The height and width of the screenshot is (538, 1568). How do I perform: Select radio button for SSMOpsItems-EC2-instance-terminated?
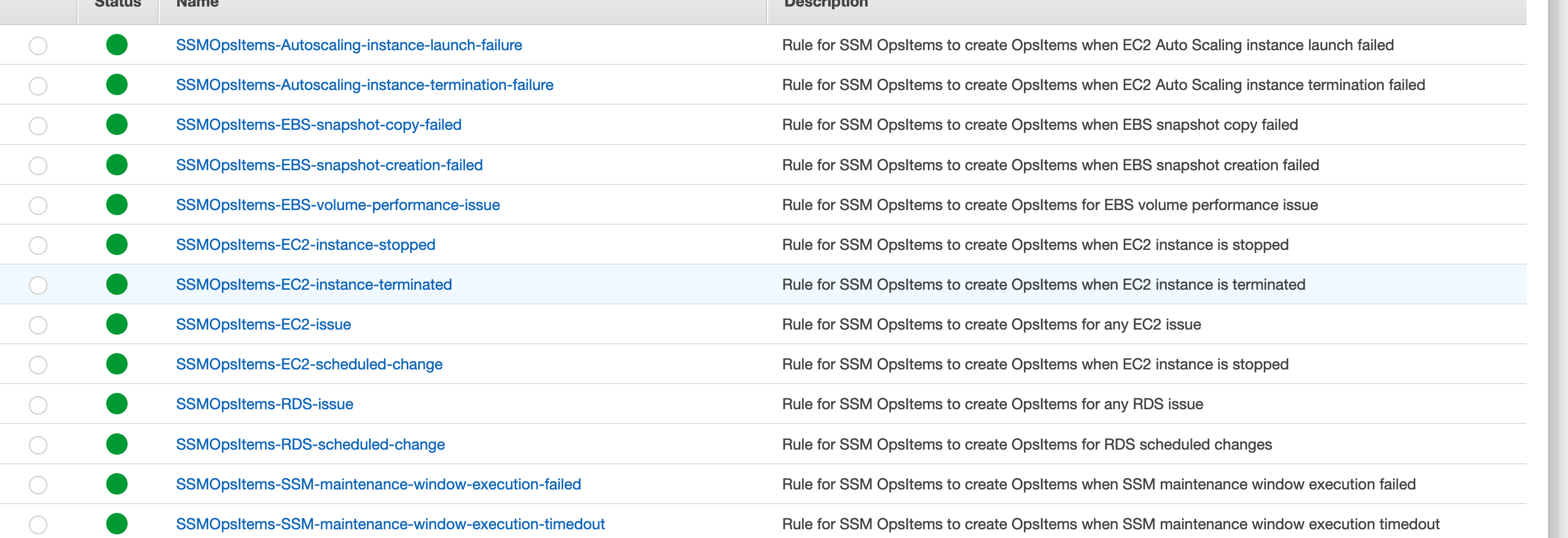(38, 285)
